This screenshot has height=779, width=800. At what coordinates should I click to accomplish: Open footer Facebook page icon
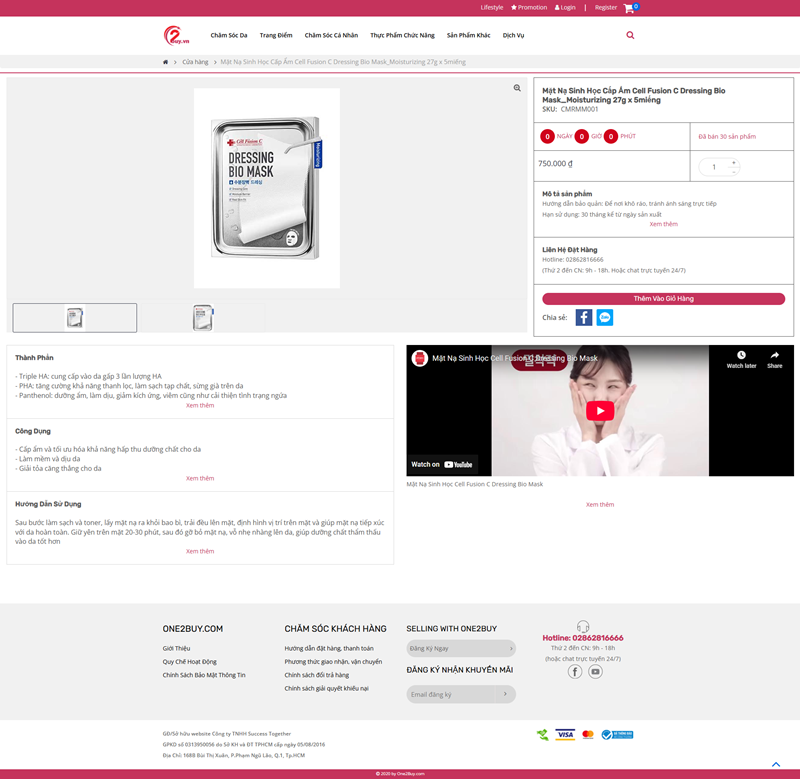point(575,672)
